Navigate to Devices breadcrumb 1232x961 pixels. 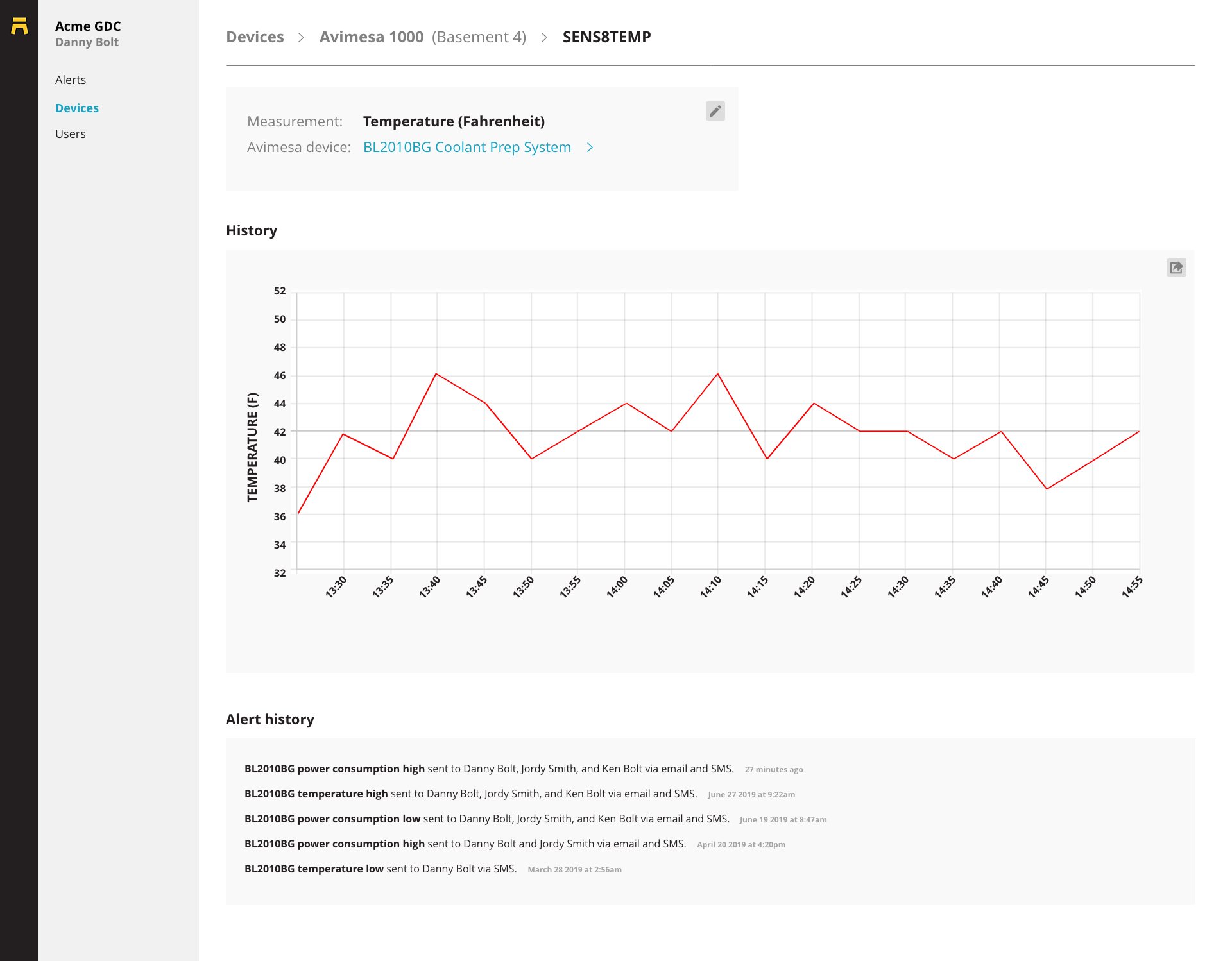(x=255, y=37)
